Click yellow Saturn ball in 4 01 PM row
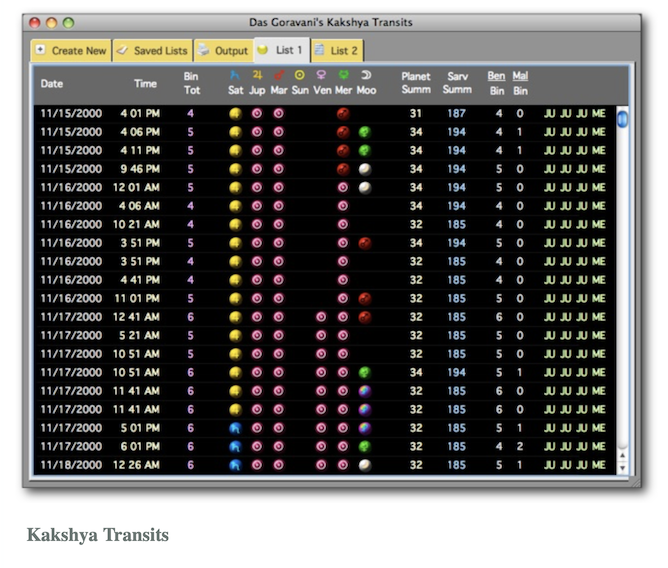 (235, 114)
